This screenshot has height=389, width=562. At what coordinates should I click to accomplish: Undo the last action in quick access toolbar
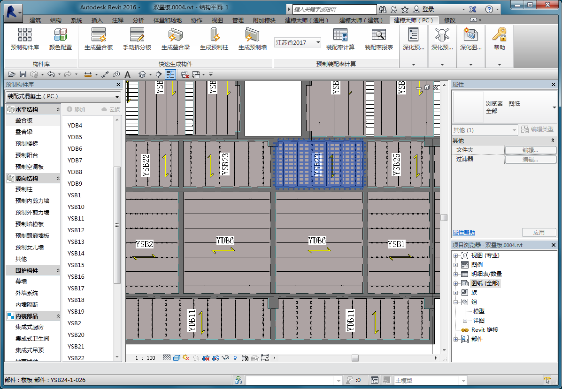(51, 75)
